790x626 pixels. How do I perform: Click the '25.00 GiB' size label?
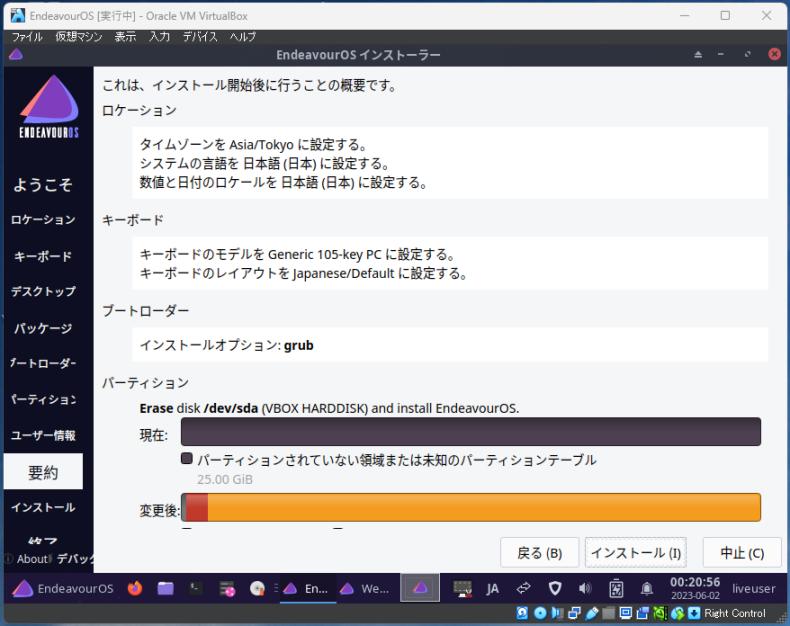pyautogui.click(x=225, y=479)
